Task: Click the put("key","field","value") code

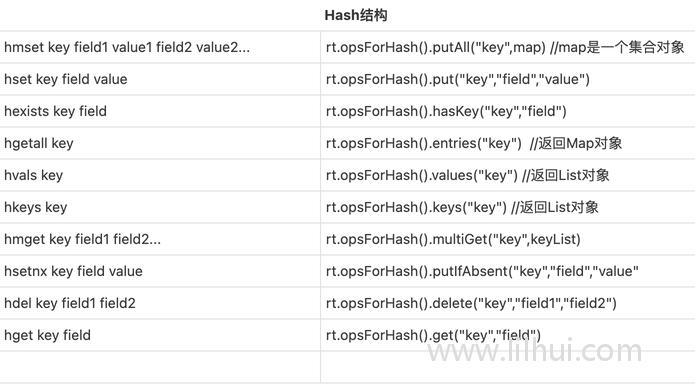Action: pyautogui.click(x=458, y=79)
